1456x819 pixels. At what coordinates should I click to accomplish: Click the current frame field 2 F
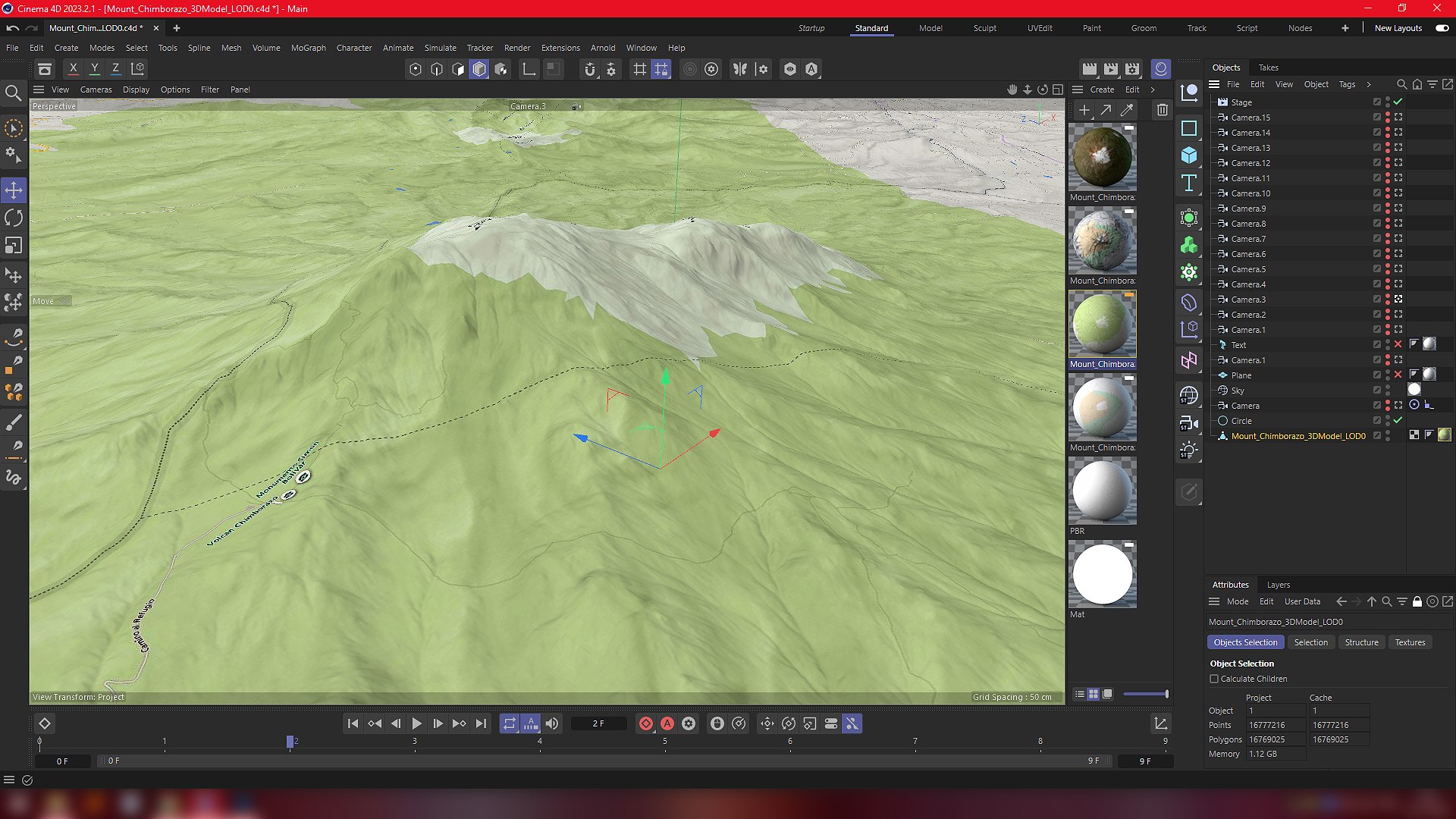click(x=598, y=724)
